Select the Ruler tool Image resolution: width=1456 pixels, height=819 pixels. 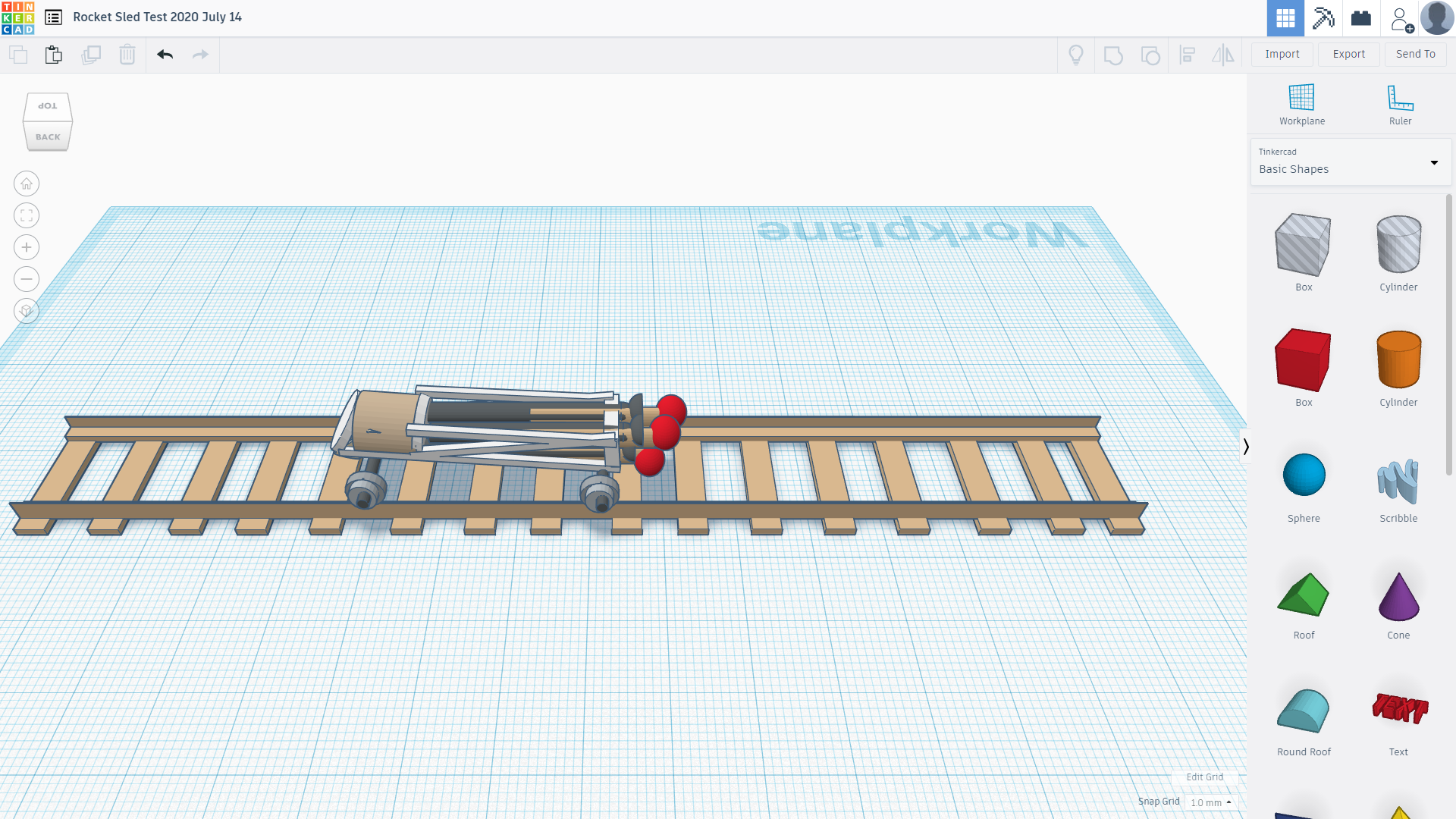pyautogui.click(x=1400, y=105)
